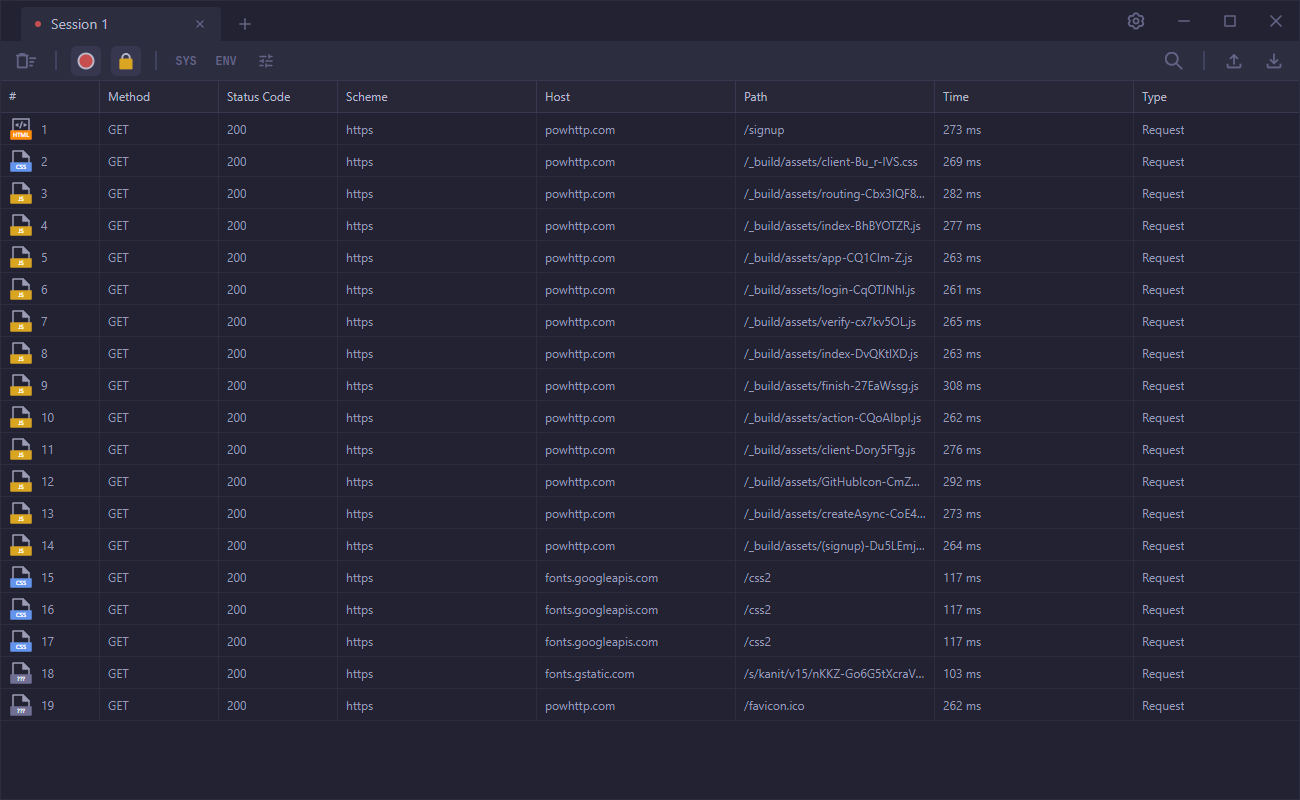Screen dimensions: 1300x800
Task: Toggle the red record button
Action: click(86, 61)
